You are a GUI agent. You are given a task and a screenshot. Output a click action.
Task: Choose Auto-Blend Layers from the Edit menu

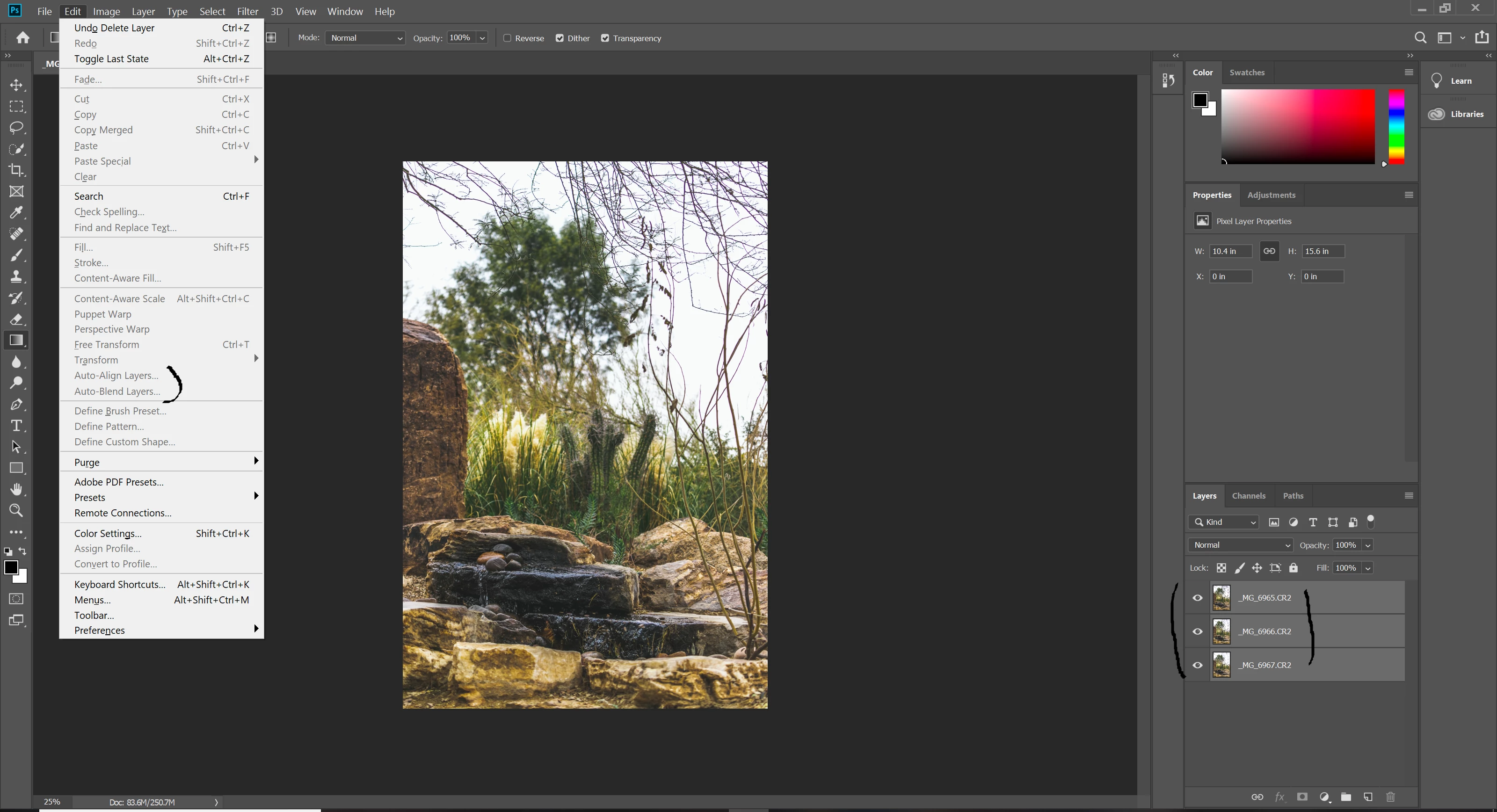[117, 391]
